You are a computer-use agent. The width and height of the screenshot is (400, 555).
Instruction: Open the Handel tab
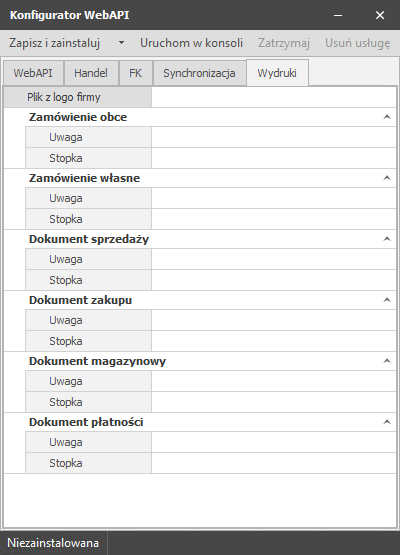[91, 73]
